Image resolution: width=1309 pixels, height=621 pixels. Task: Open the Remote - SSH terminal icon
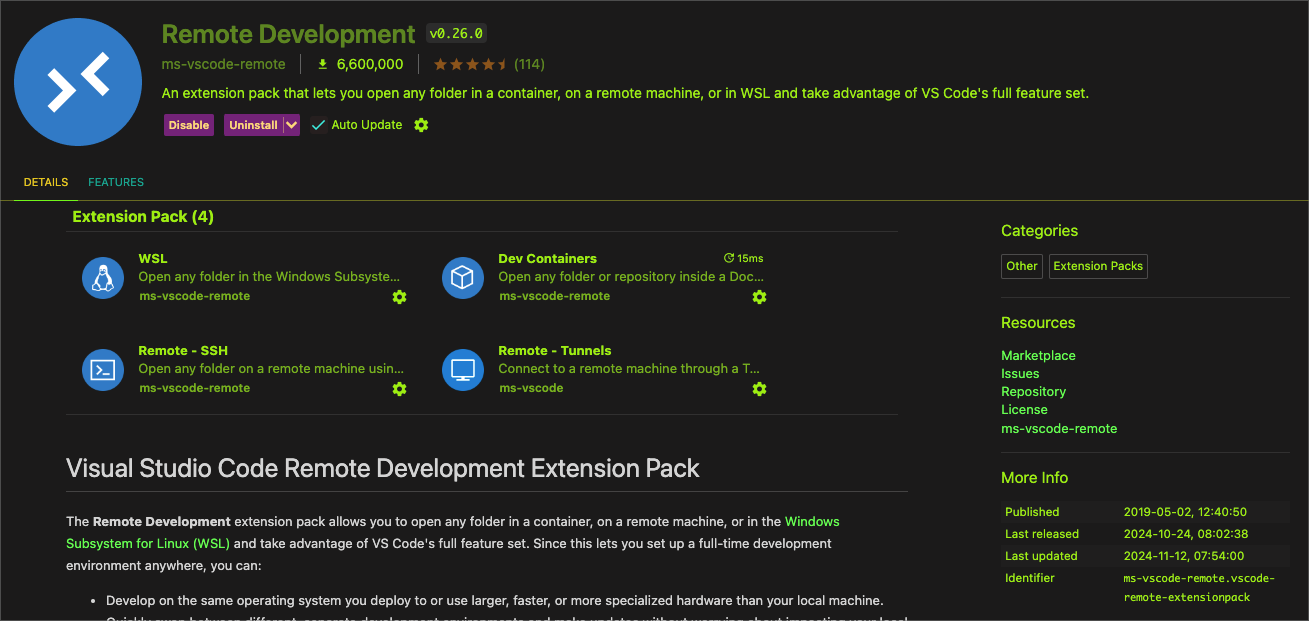coord(103,370)
